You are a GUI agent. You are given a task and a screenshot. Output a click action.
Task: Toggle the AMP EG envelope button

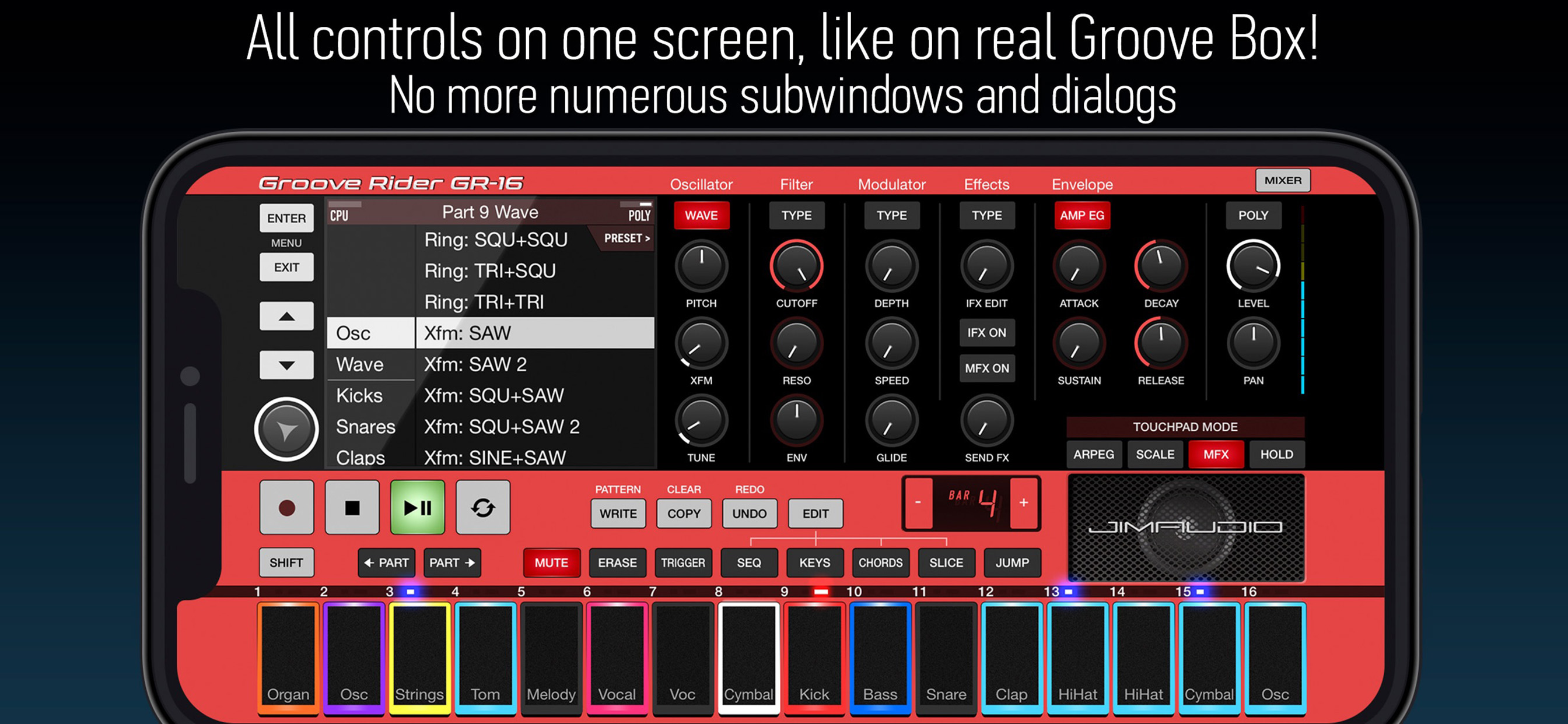(x=1081, y=215)
